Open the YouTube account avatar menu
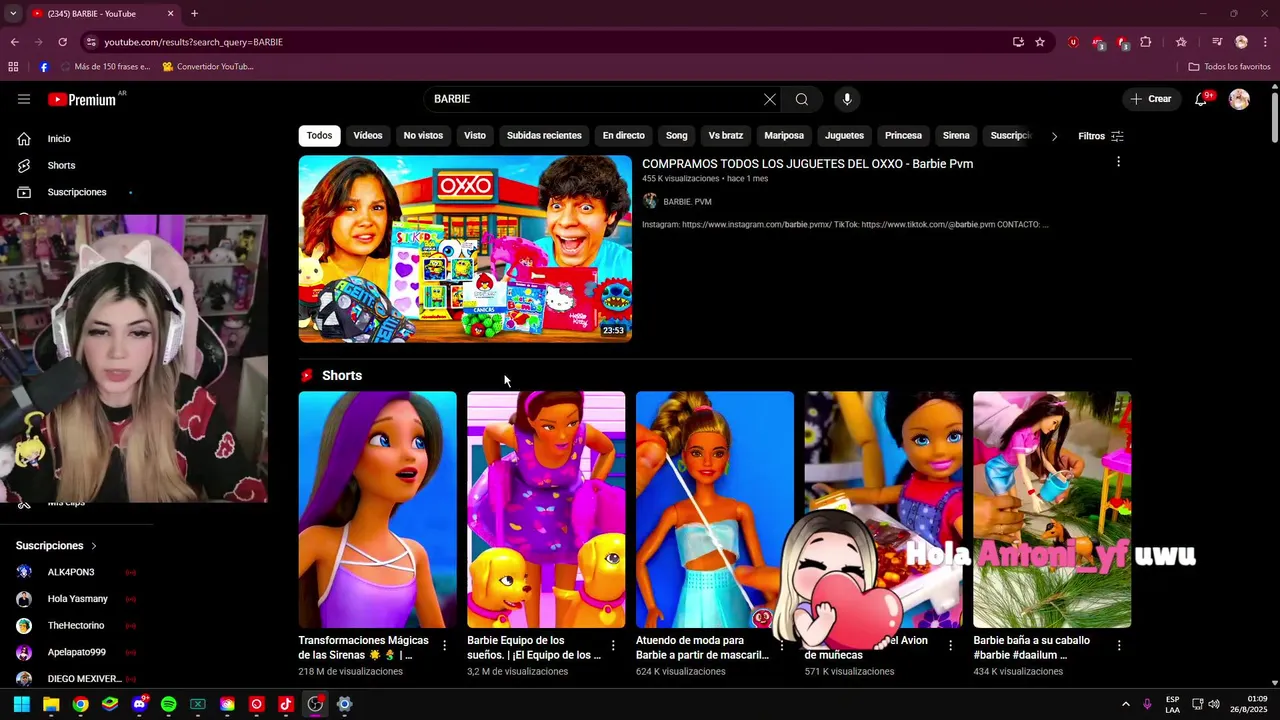This screenshot has height=720, width=1280. (1239, 99)
